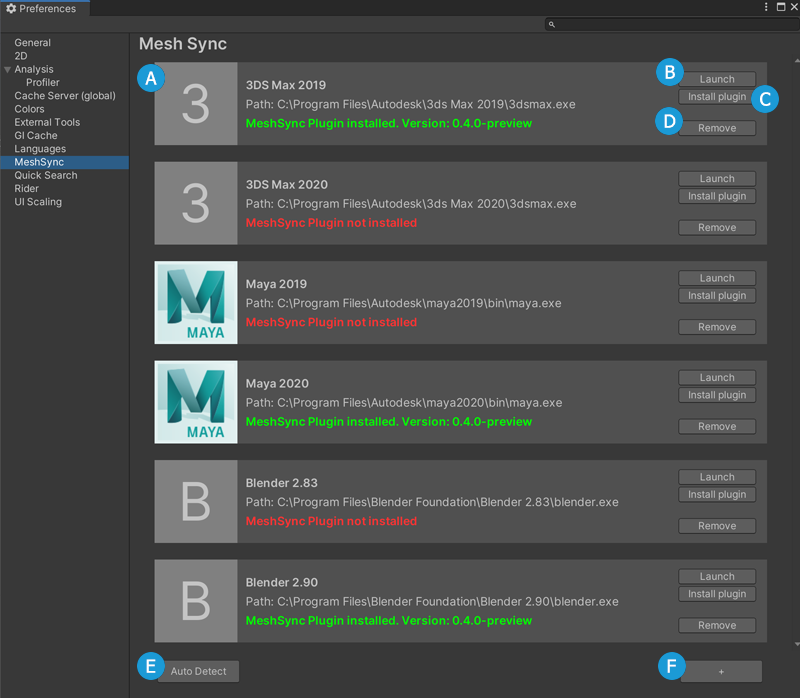Collapse the Analysis tree in sidebar
Image resolution: width=800 pixels, height=698 pixels.
point(8,69)
